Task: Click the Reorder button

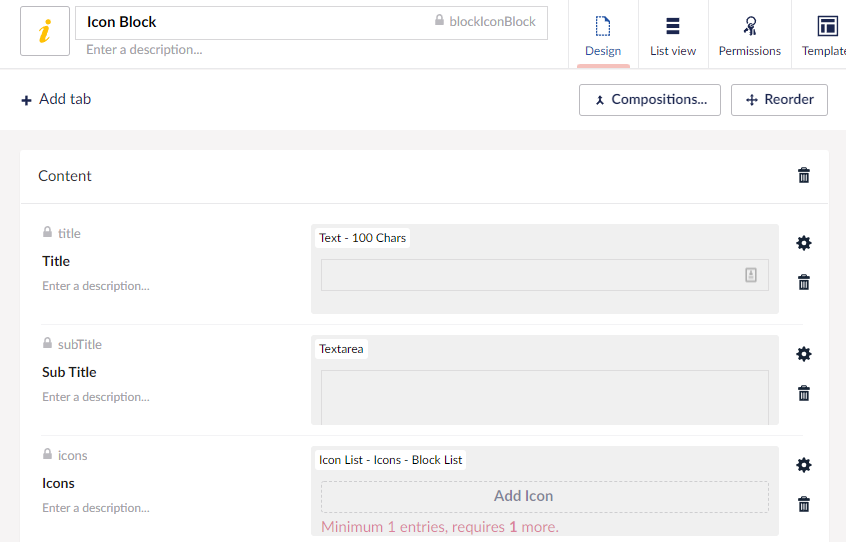Action: (x=779, y=100)
